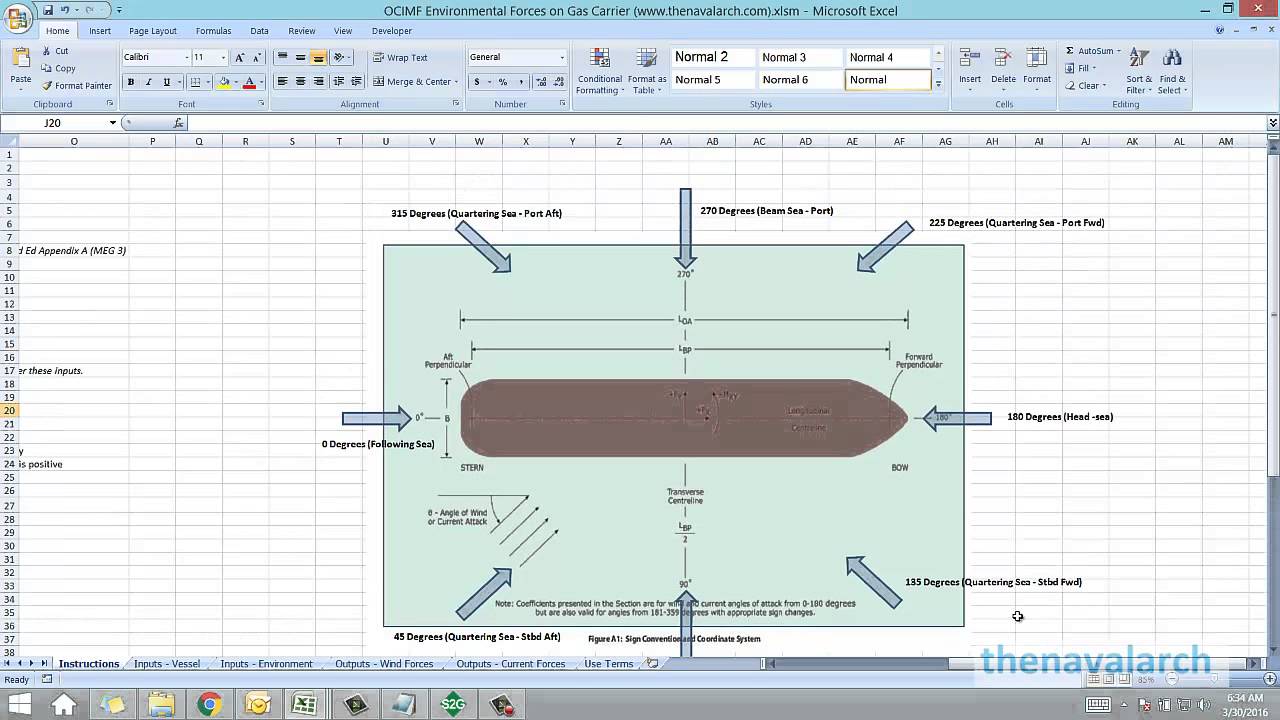
Task: Open Find & Select menu
Action: 1173,70
